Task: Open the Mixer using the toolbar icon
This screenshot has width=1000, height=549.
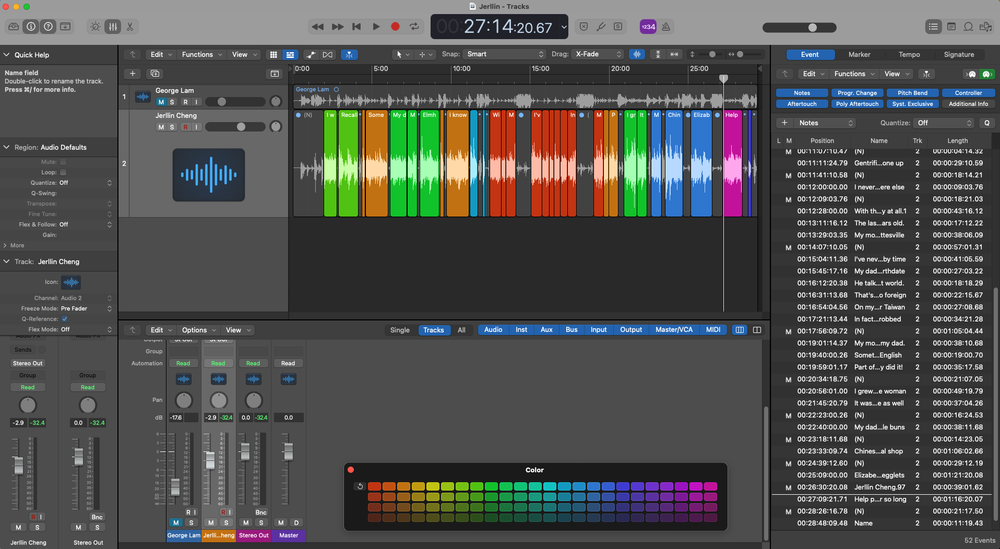Action: coord(113,26)
